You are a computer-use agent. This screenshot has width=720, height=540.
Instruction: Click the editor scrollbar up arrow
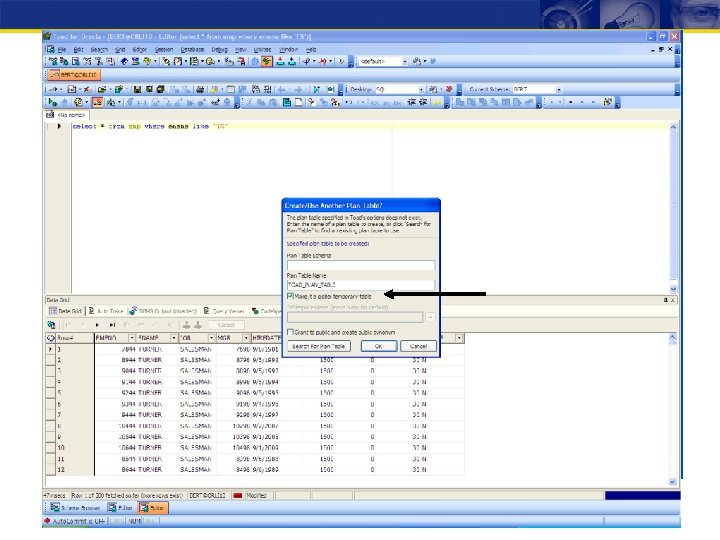[673, 127]
